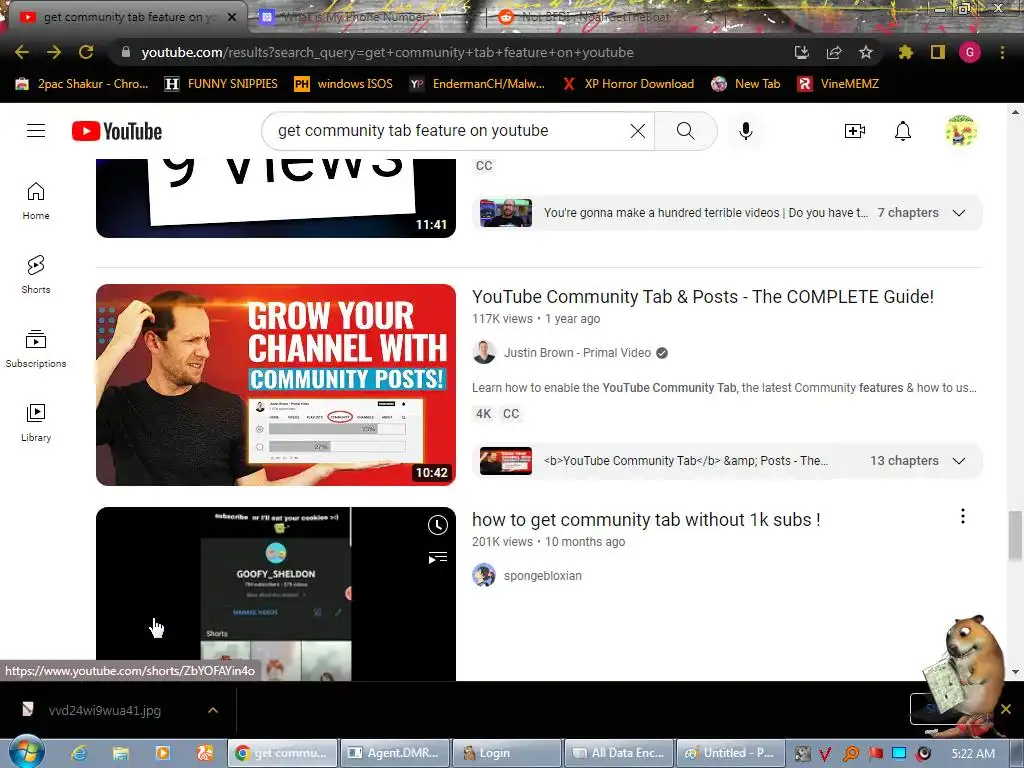Viewport: 1024px width, 768px height.
Task: Click the 9 views video thumbnail
Action: coord(276,198)
